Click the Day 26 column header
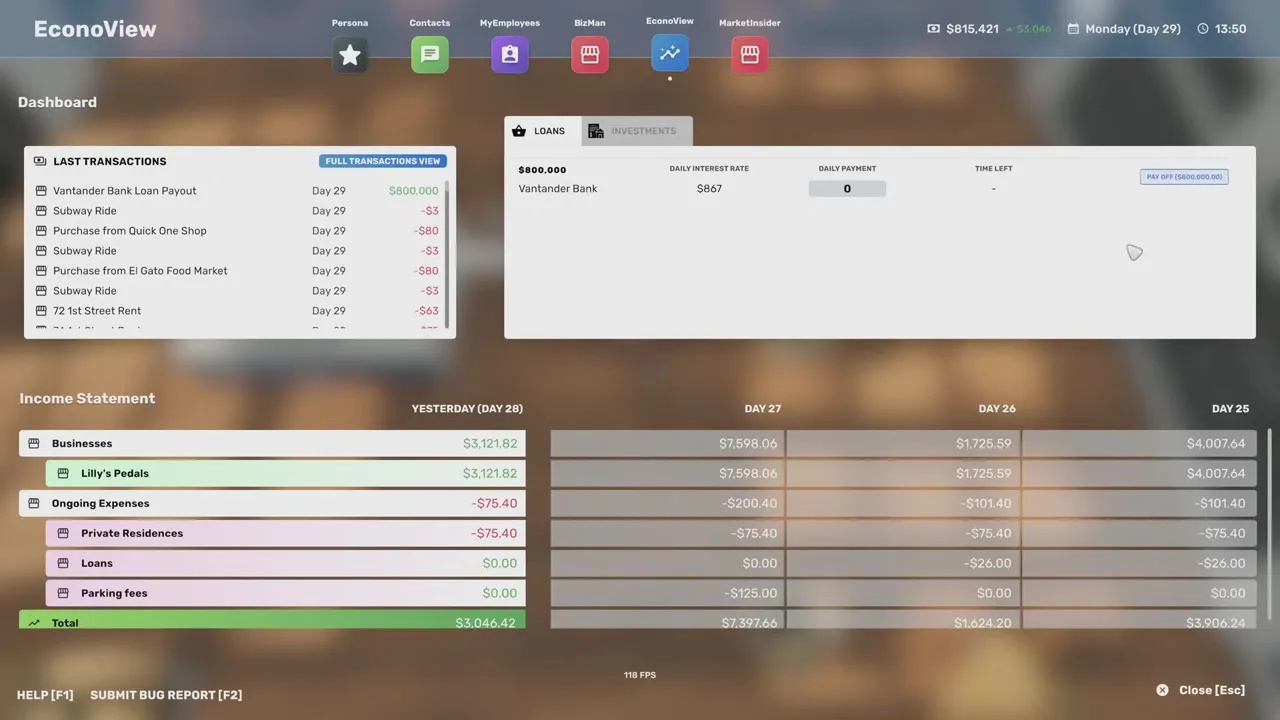The image size is (1280, 720). (x=997, y=409)
